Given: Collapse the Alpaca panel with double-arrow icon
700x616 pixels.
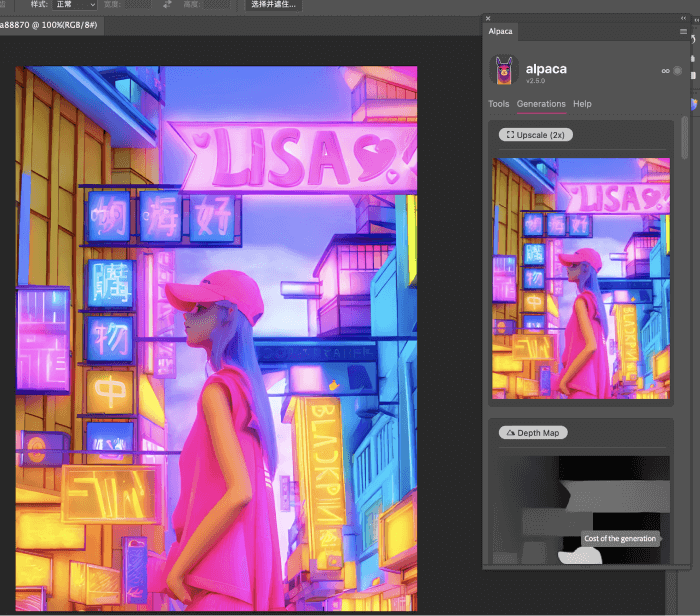Looking at the screenshot, I should click(x=683, y=18).
